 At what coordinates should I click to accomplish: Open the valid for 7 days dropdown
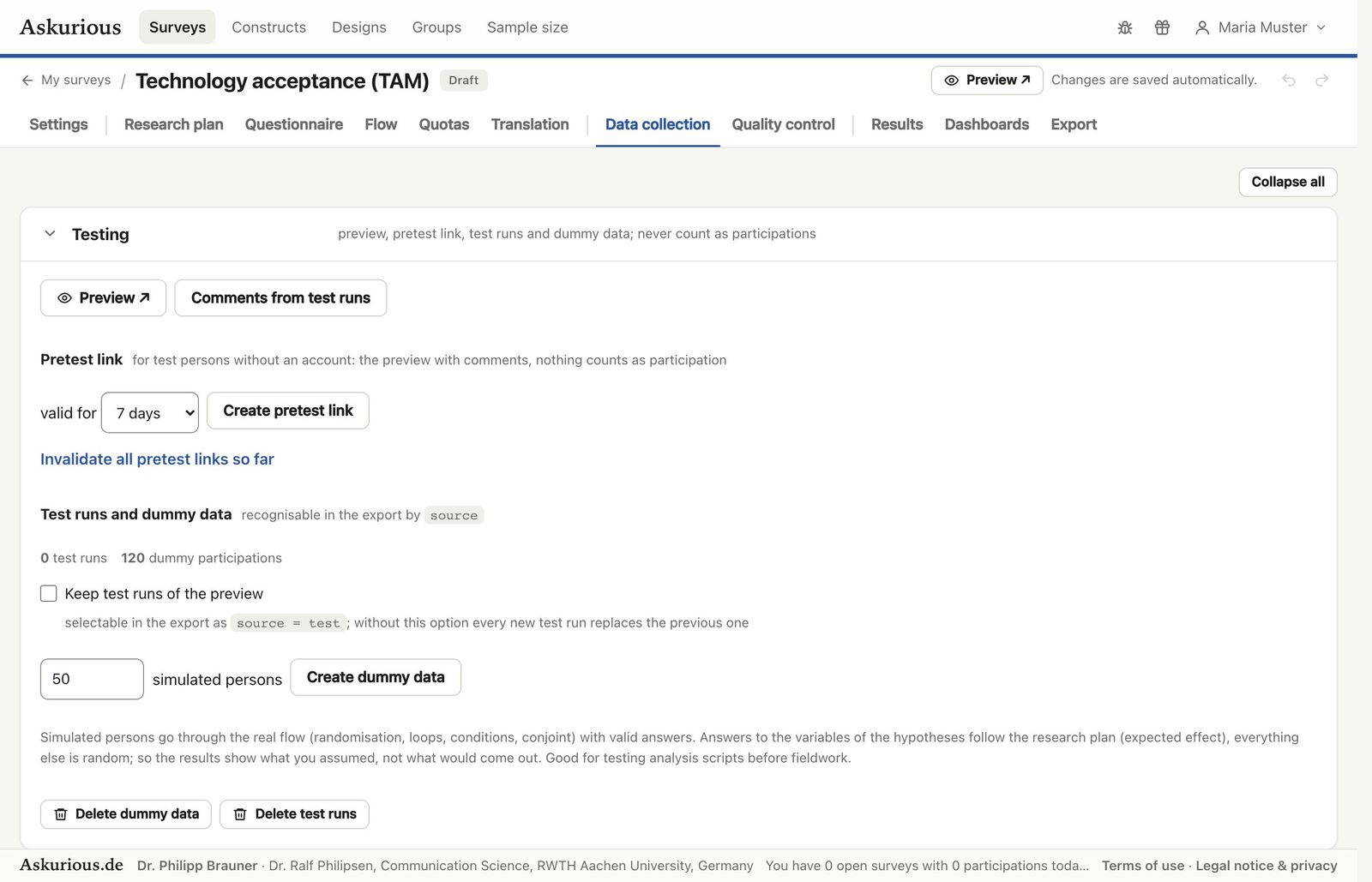click(150, 412)
